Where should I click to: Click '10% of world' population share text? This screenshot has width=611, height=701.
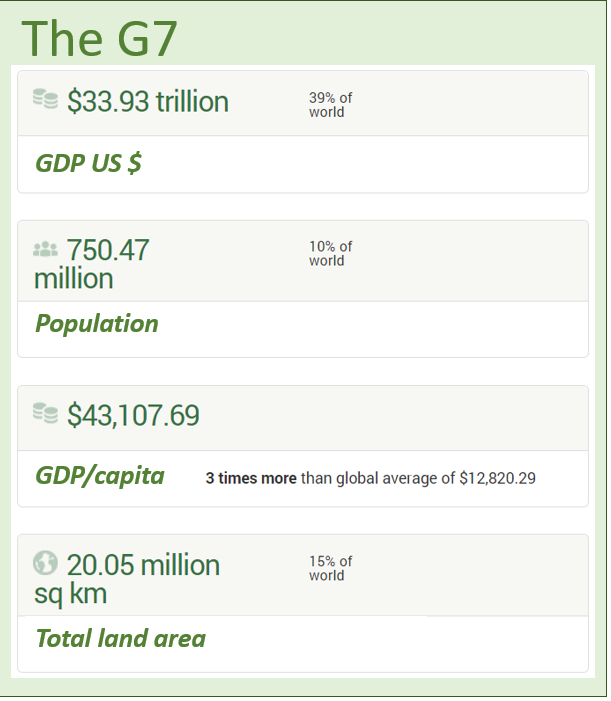pos(330,254)
